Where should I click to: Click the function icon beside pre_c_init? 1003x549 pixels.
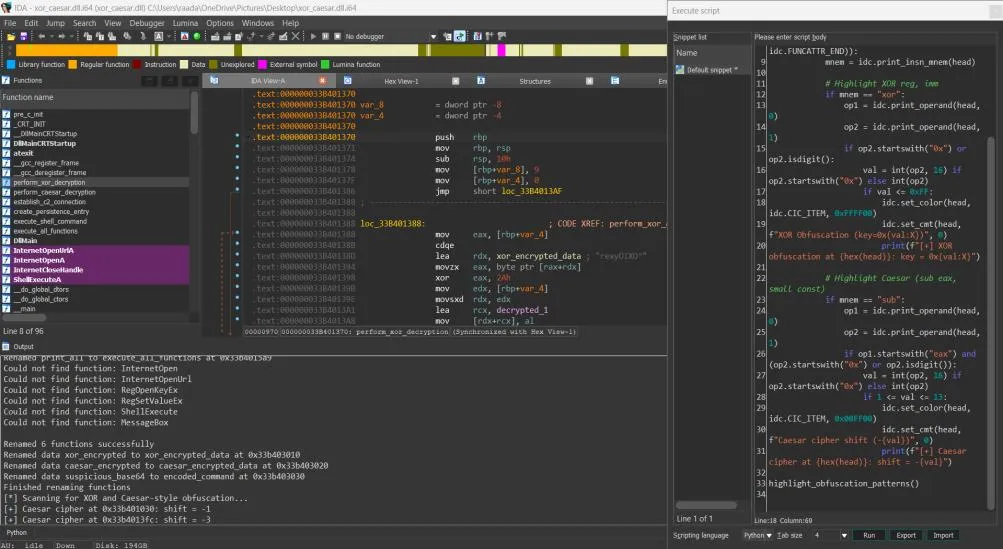[6, 115]
